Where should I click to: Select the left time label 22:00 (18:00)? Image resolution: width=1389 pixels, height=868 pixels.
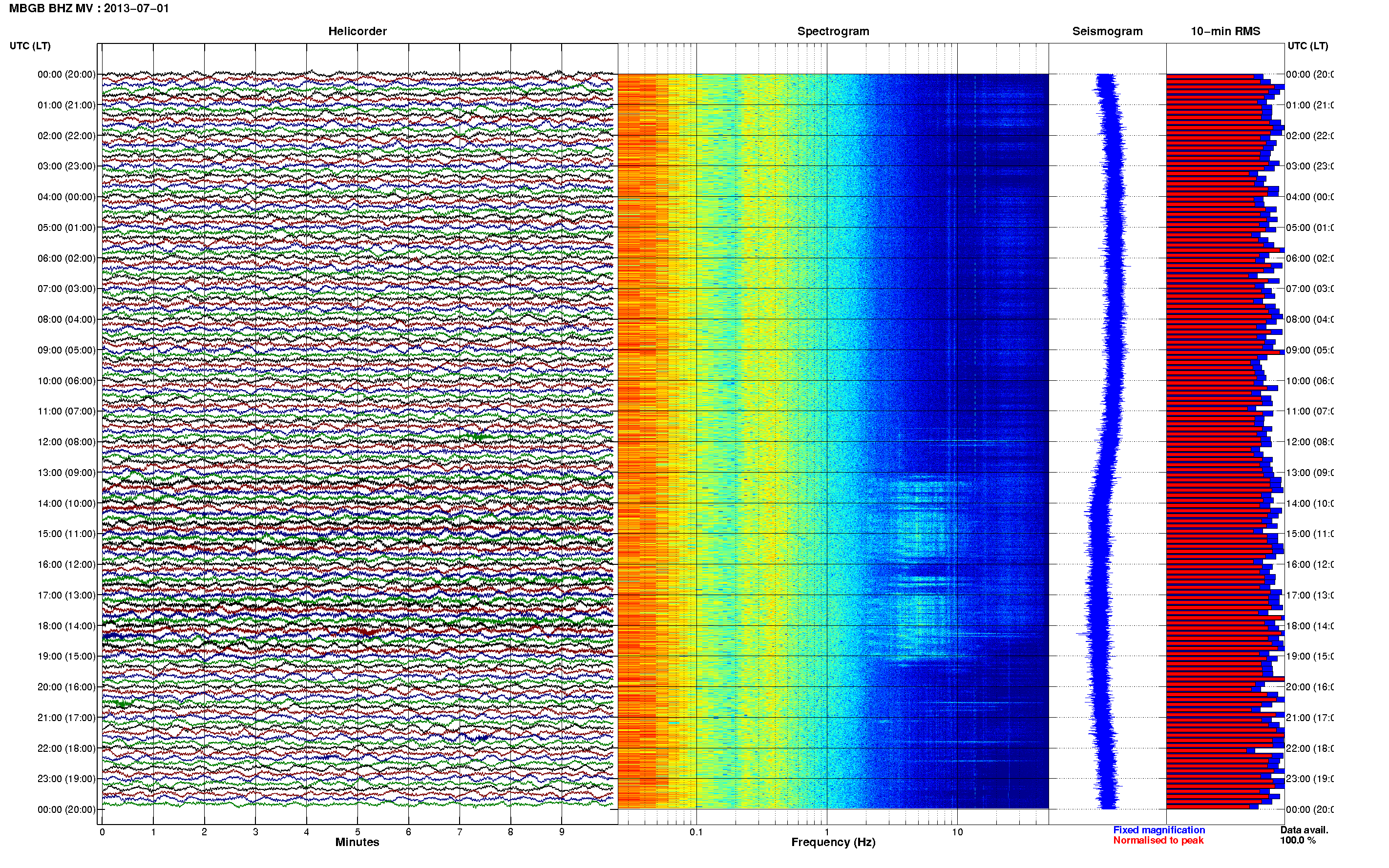66,748
